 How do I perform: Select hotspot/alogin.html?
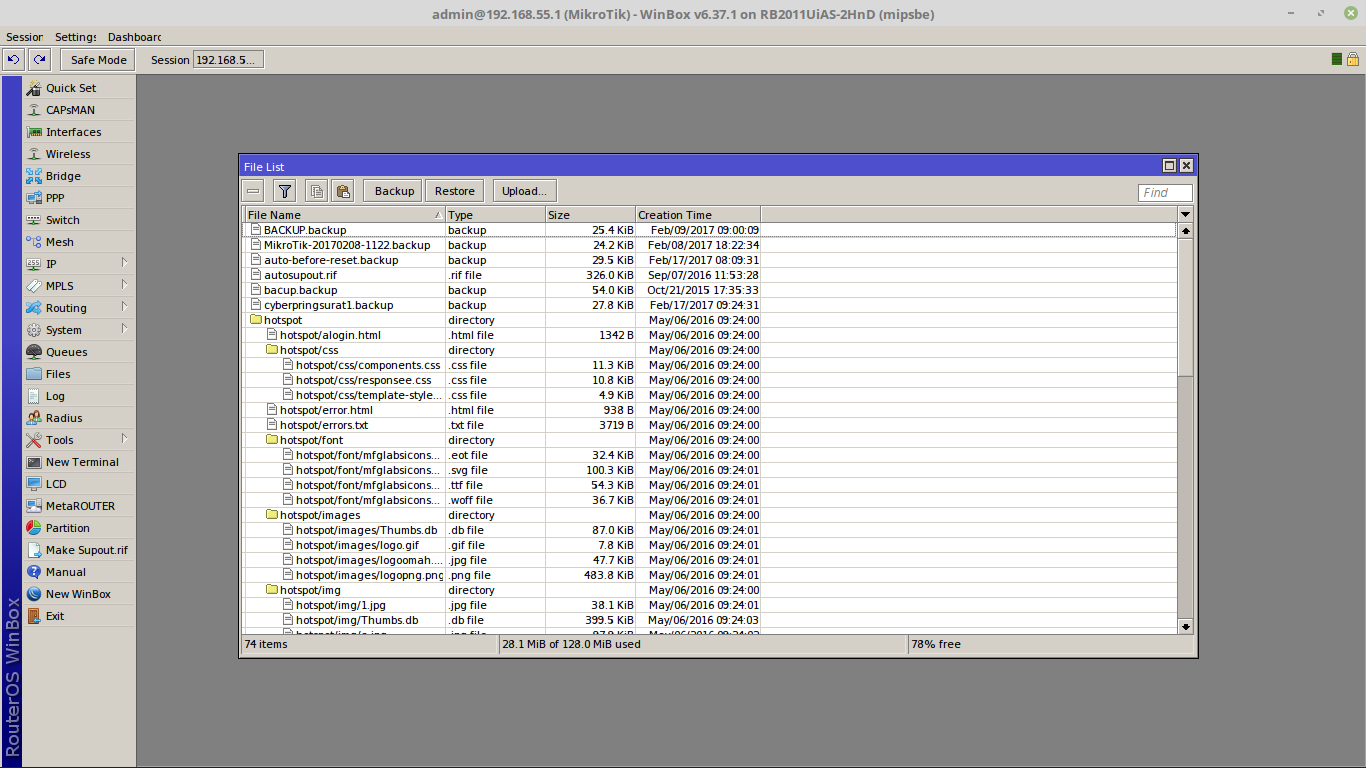pos(709,335)
